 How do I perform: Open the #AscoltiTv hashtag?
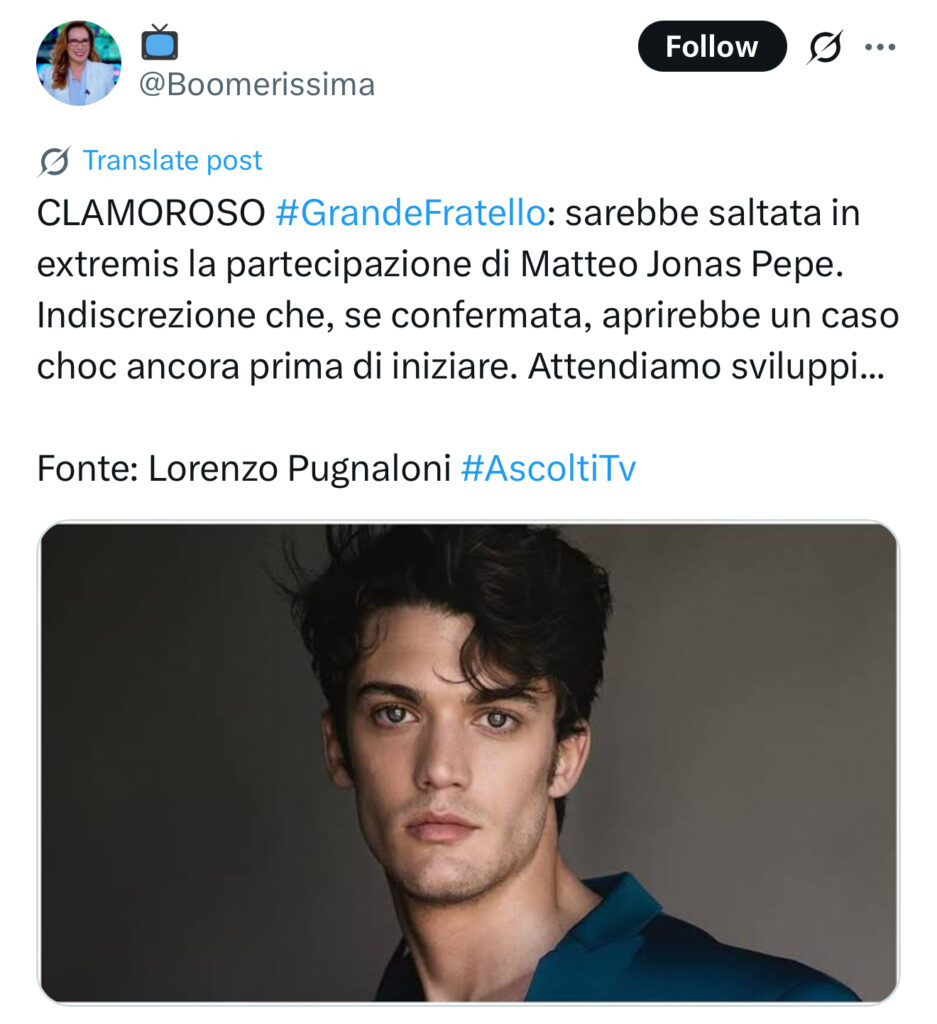point(548,469)
